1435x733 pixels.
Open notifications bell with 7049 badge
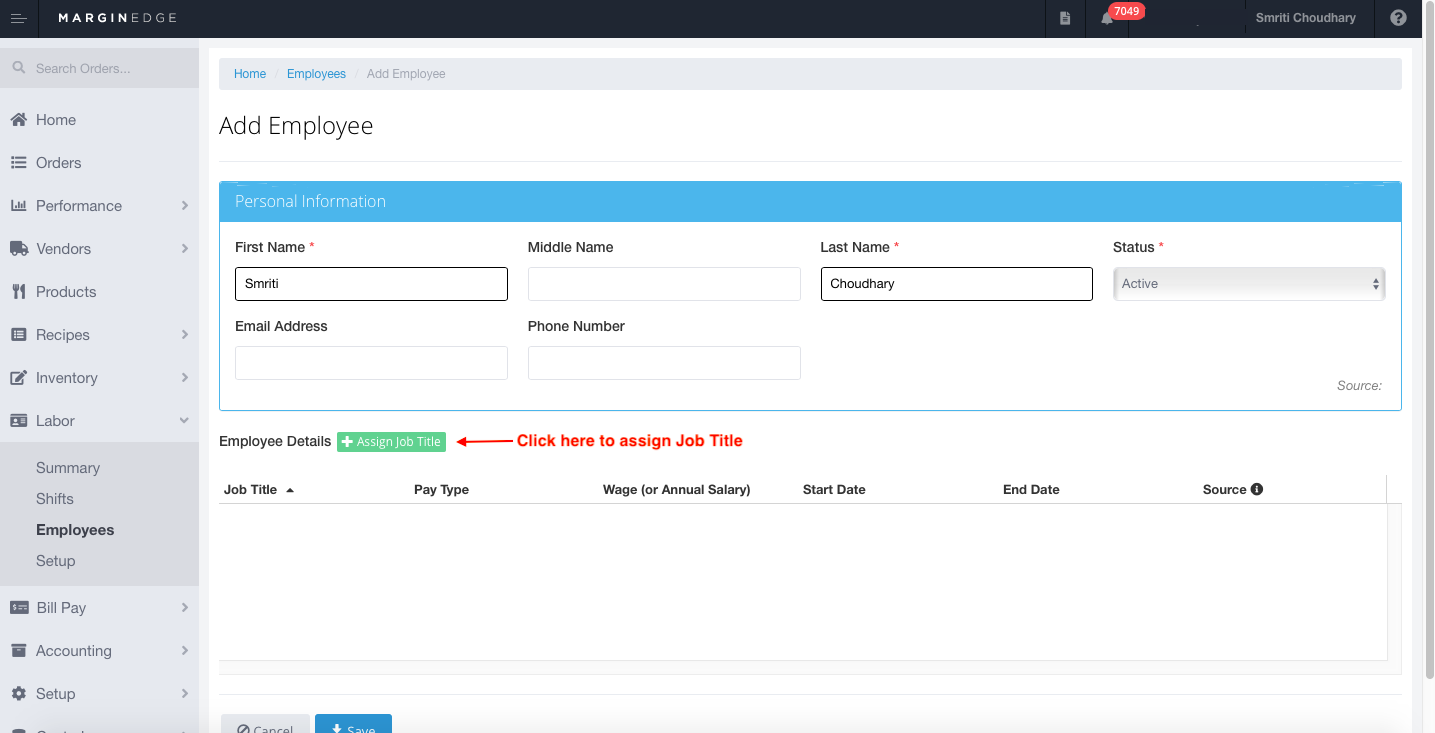tap(1107, 19)
